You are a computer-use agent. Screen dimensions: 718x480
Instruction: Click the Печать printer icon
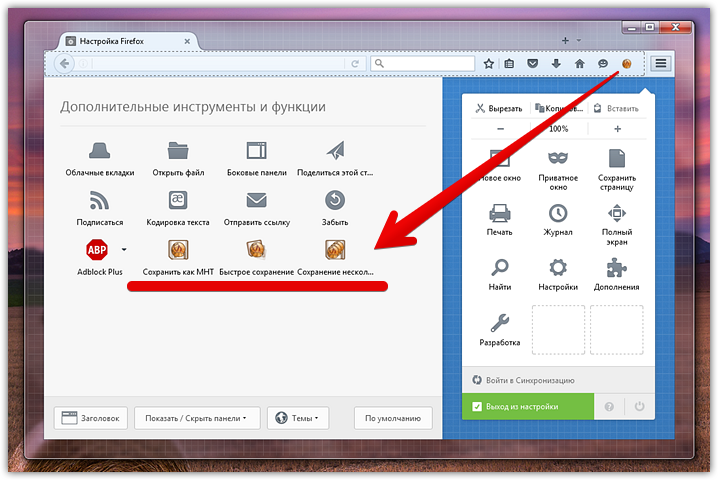coord(500,213)
